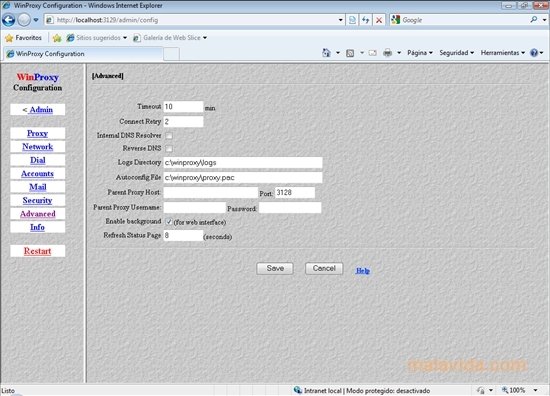
Task: Open the Sitios sugeridos dropdown
Action: coord(125,38)
